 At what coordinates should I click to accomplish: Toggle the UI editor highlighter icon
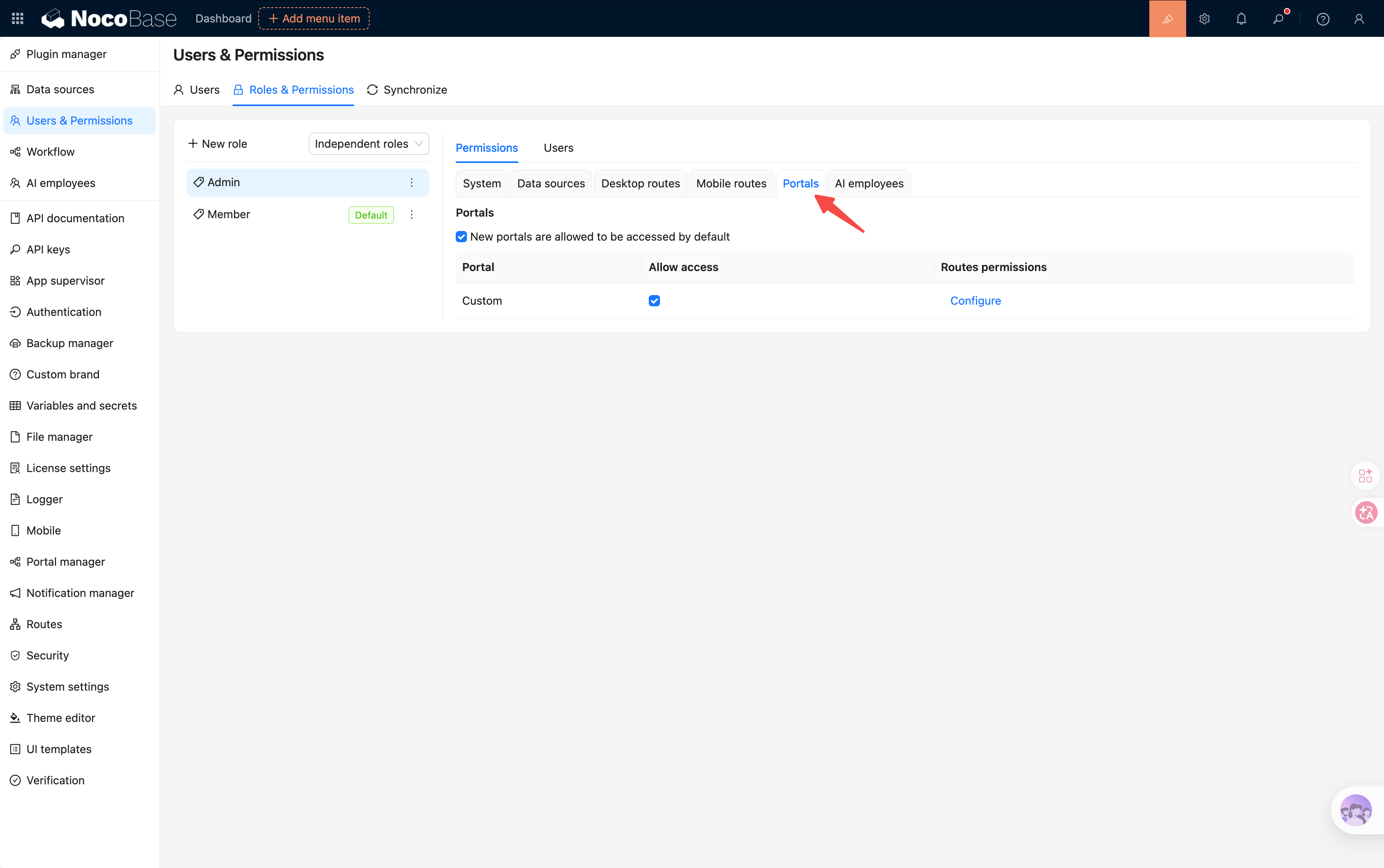[1167, 18]
